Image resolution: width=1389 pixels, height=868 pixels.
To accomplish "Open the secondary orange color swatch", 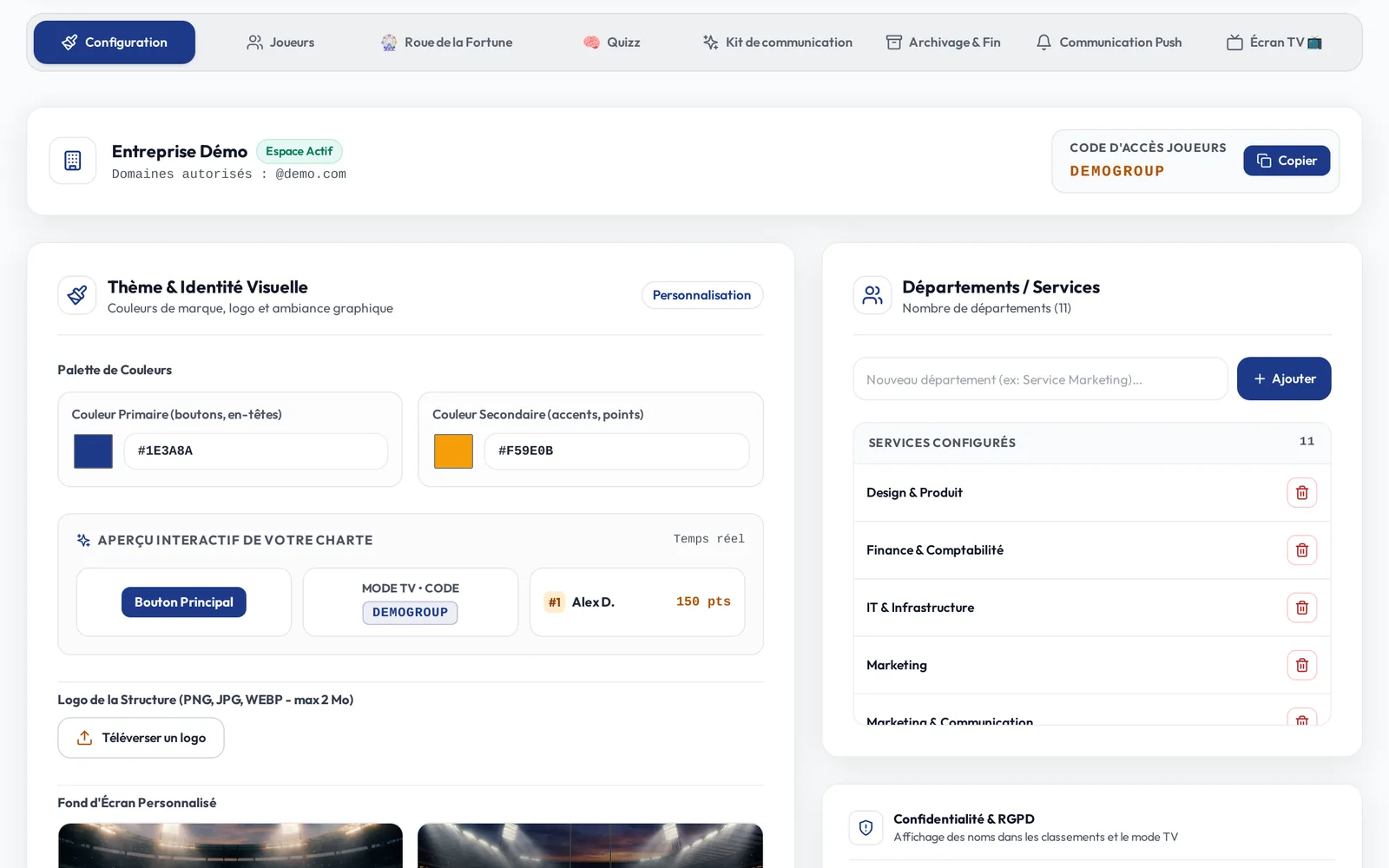I will pyautogui.click(x=453, y=451).
